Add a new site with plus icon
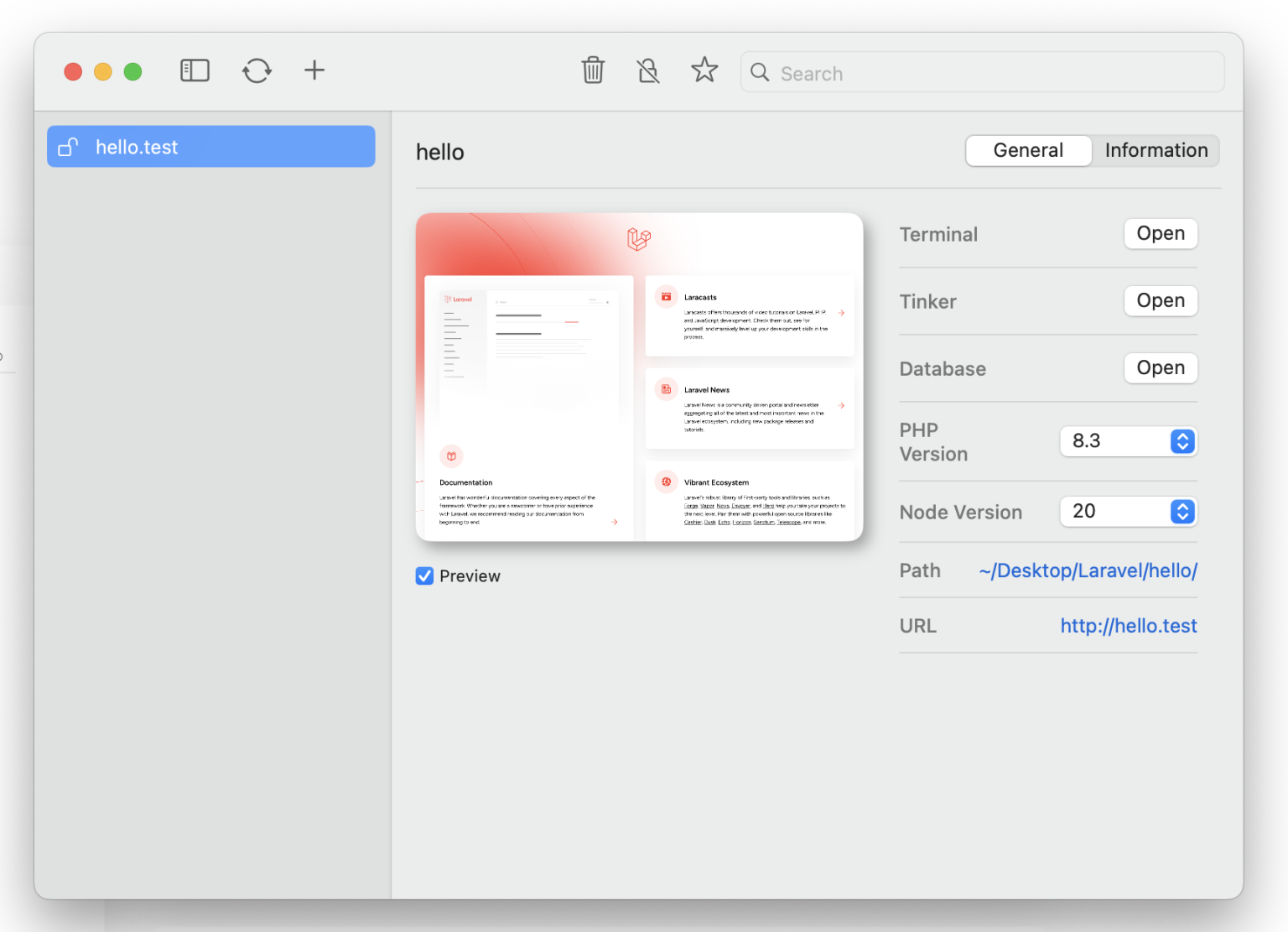 314,70
